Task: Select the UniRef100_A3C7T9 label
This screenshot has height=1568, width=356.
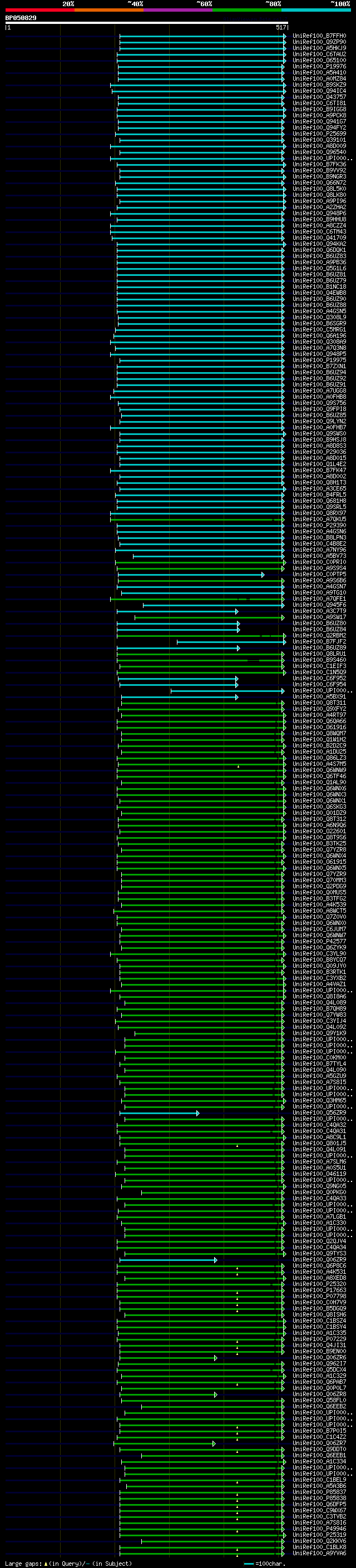Action: point(319,611)
